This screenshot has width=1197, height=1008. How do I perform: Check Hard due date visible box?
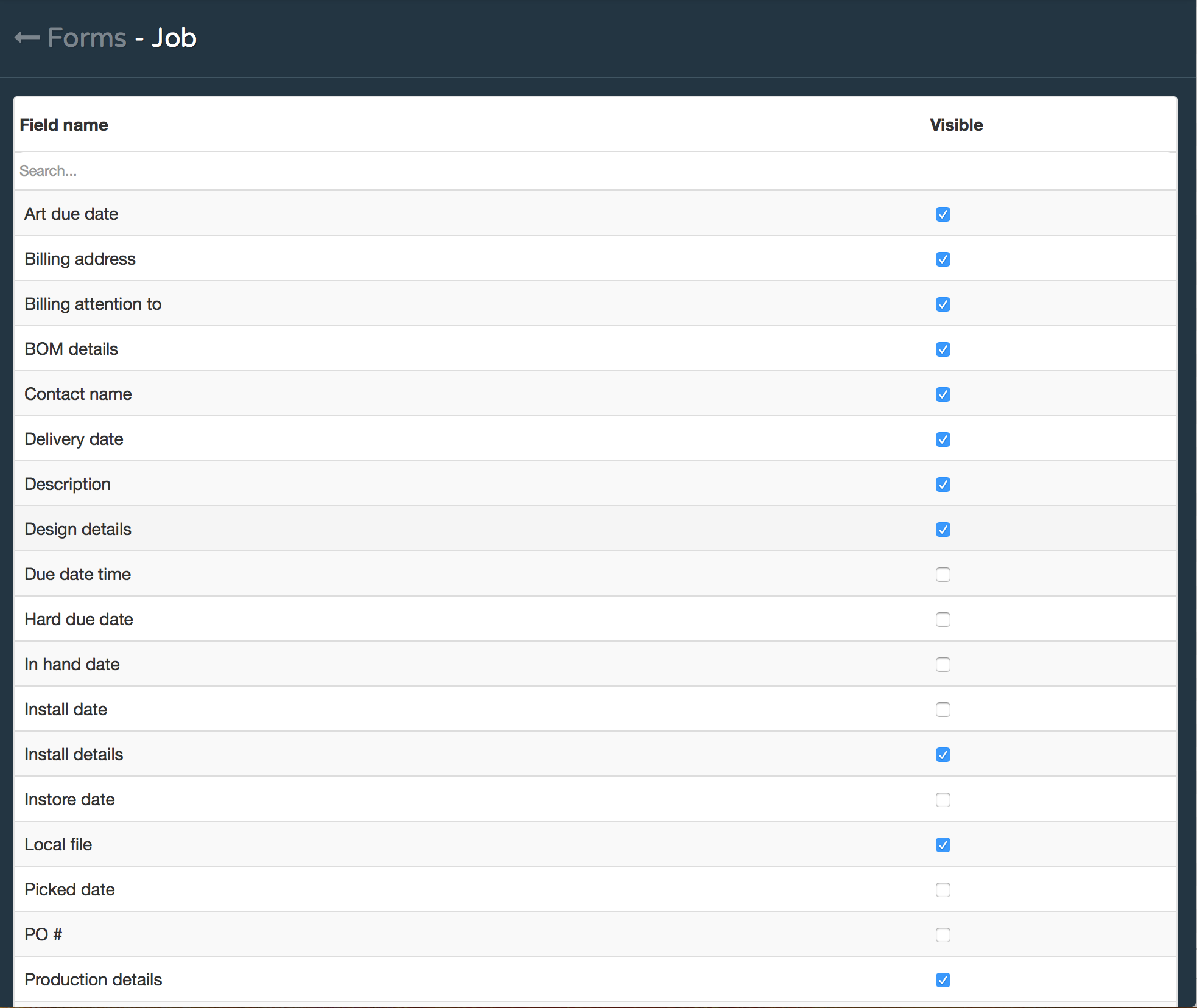click(x=943, y=620)
